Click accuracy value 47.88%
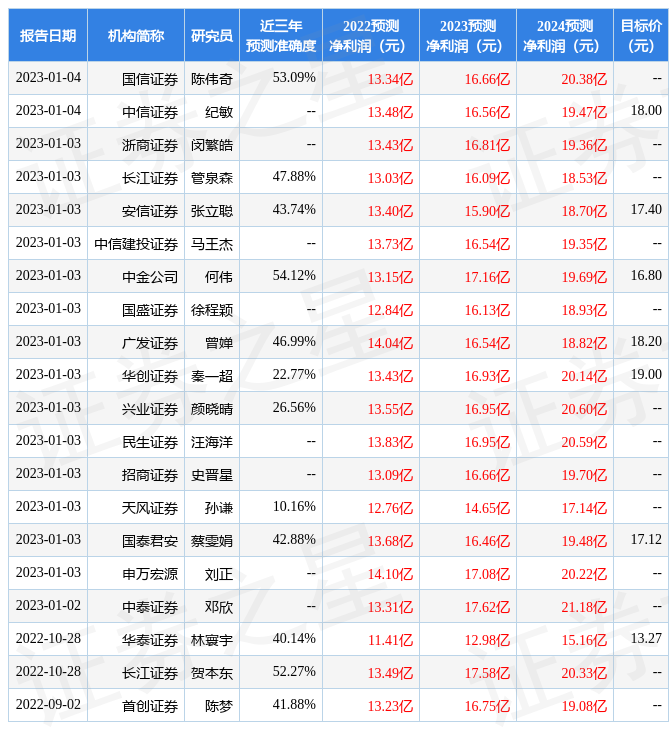Screen dimensions: 669x730 (x=294, y=177)
